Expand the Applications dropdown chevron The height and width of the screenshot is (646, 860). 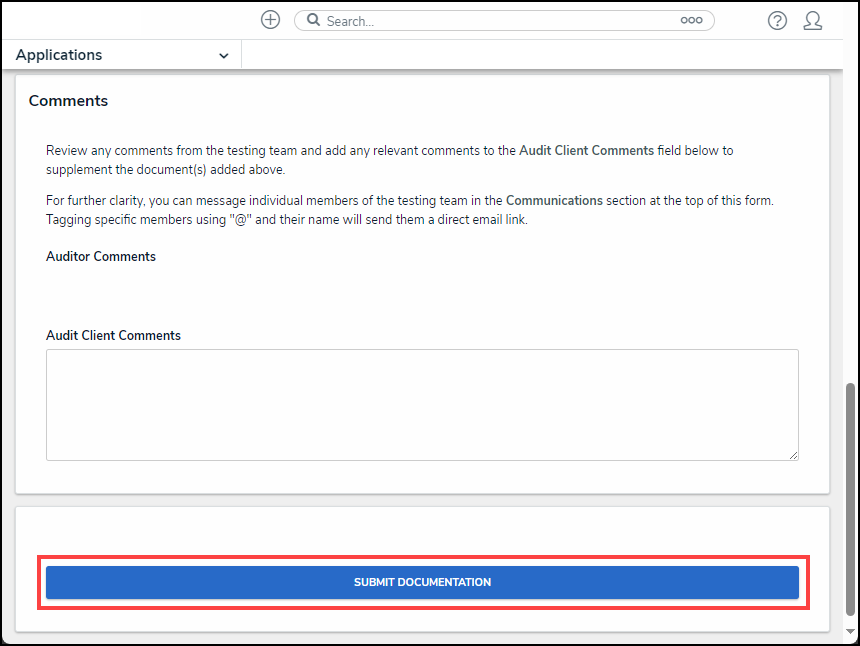coord(223,56)
